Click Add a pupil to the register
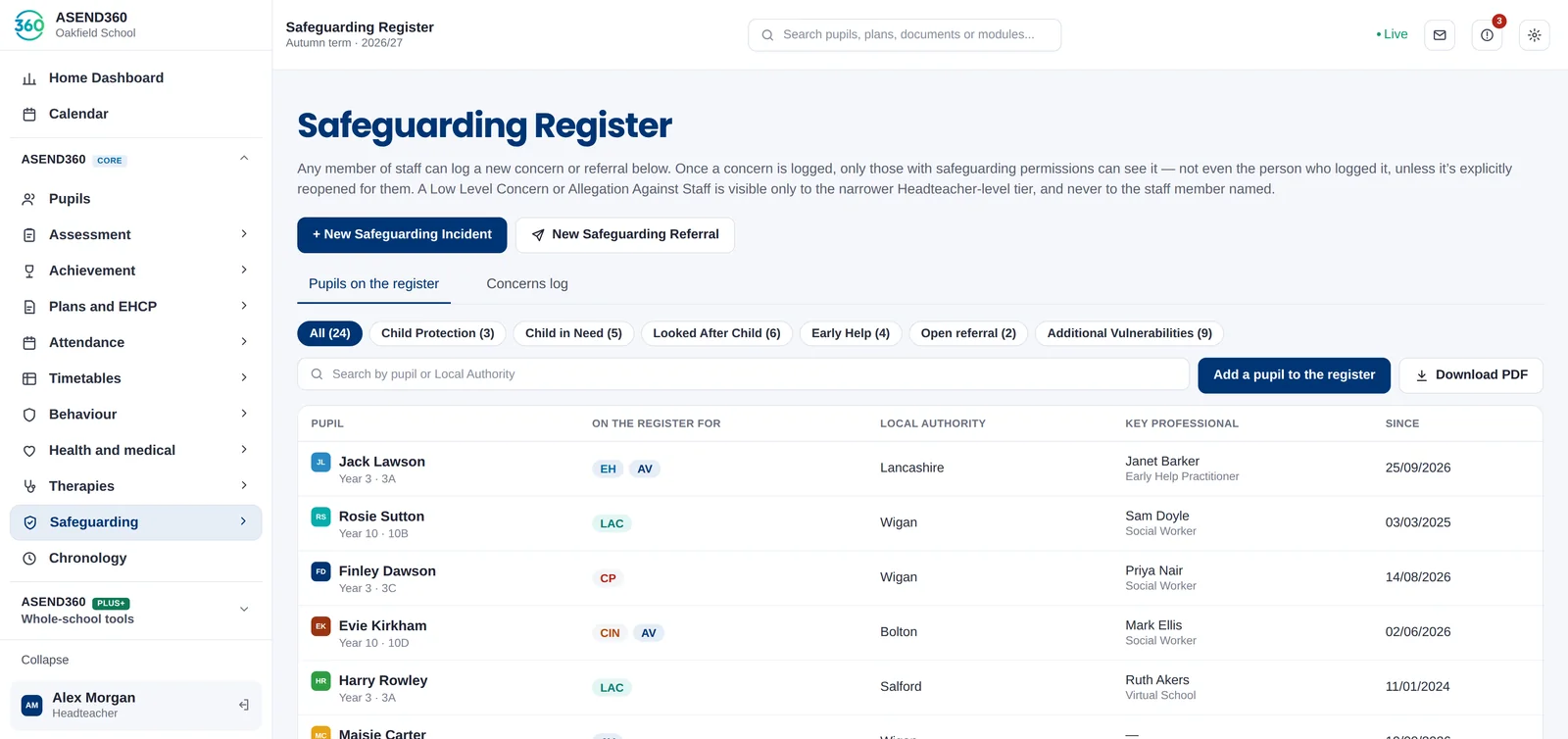Viewport: 1568px width, 739px height. point(1294,375)
